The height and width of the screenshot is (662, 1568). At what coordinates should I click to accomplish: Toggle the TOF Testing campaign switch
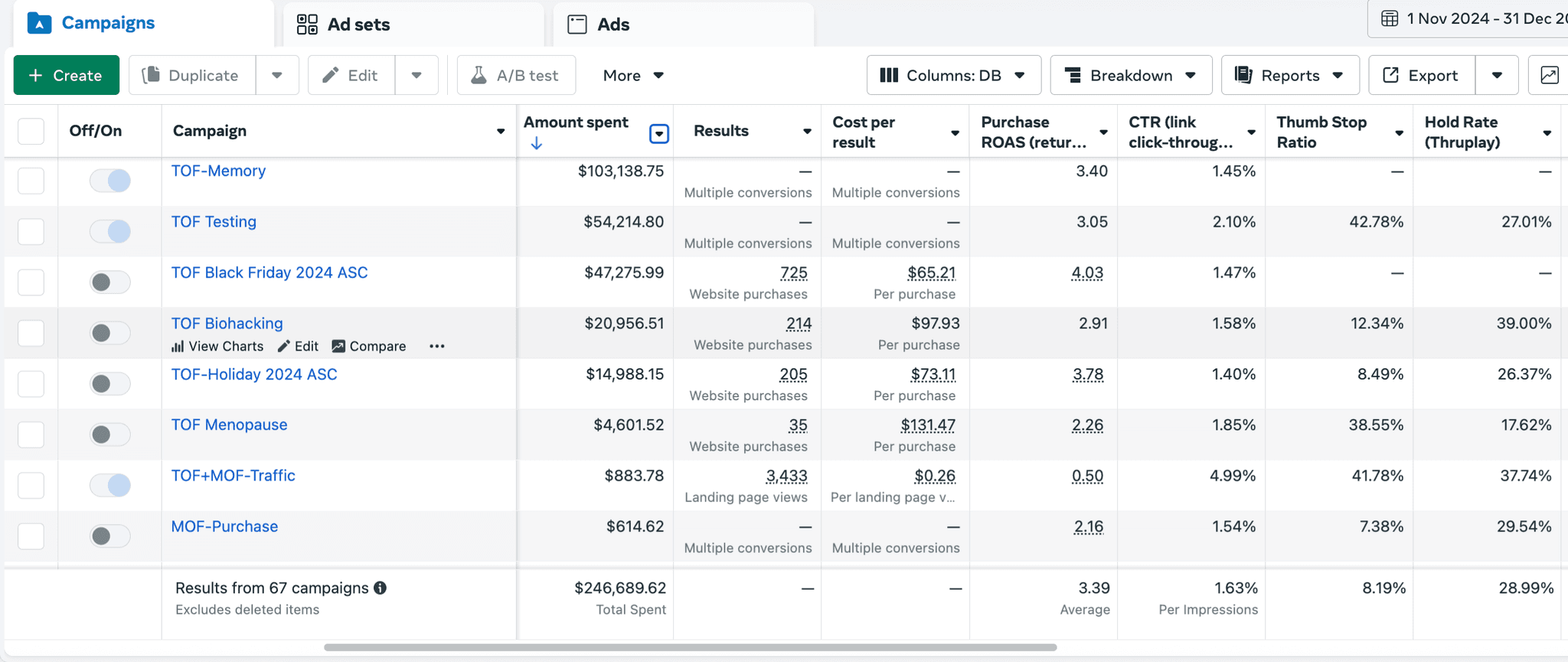[x=110, y=231]
